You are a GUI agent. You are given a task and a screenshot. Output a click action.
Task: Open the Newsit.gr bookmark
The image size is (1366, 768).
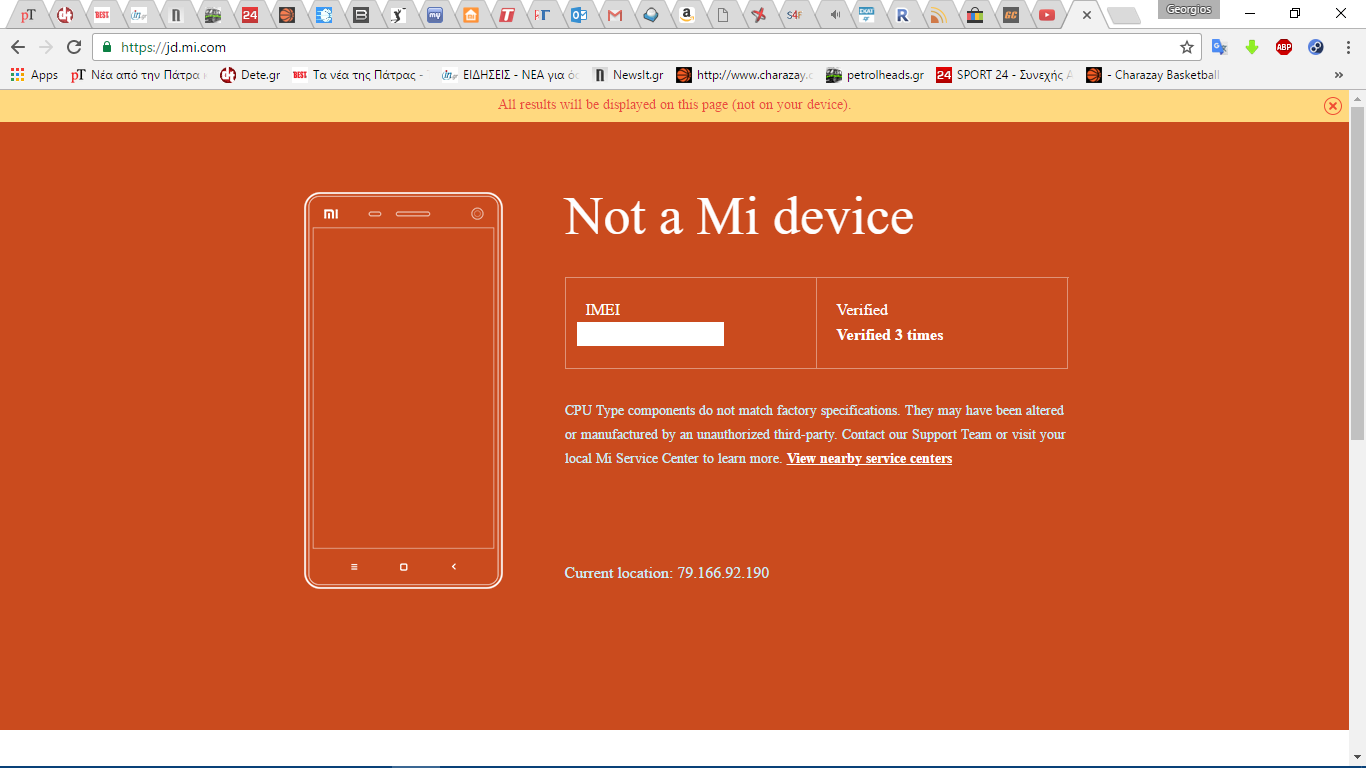628,75
